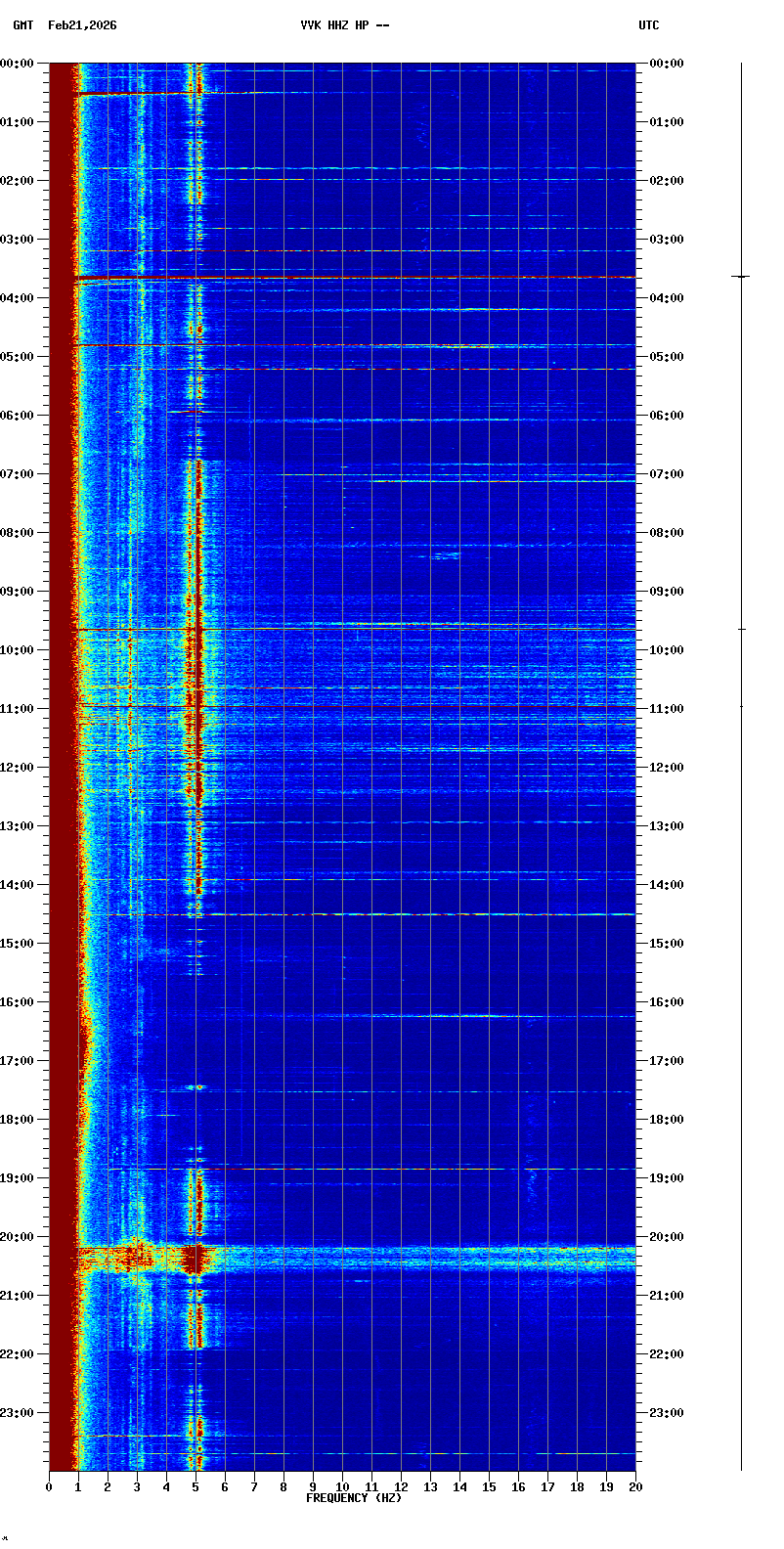This screenshot has width=784, height=1549.
Task: Select the 23:00 label on the UTC axis
Action: pos(668,1413)
